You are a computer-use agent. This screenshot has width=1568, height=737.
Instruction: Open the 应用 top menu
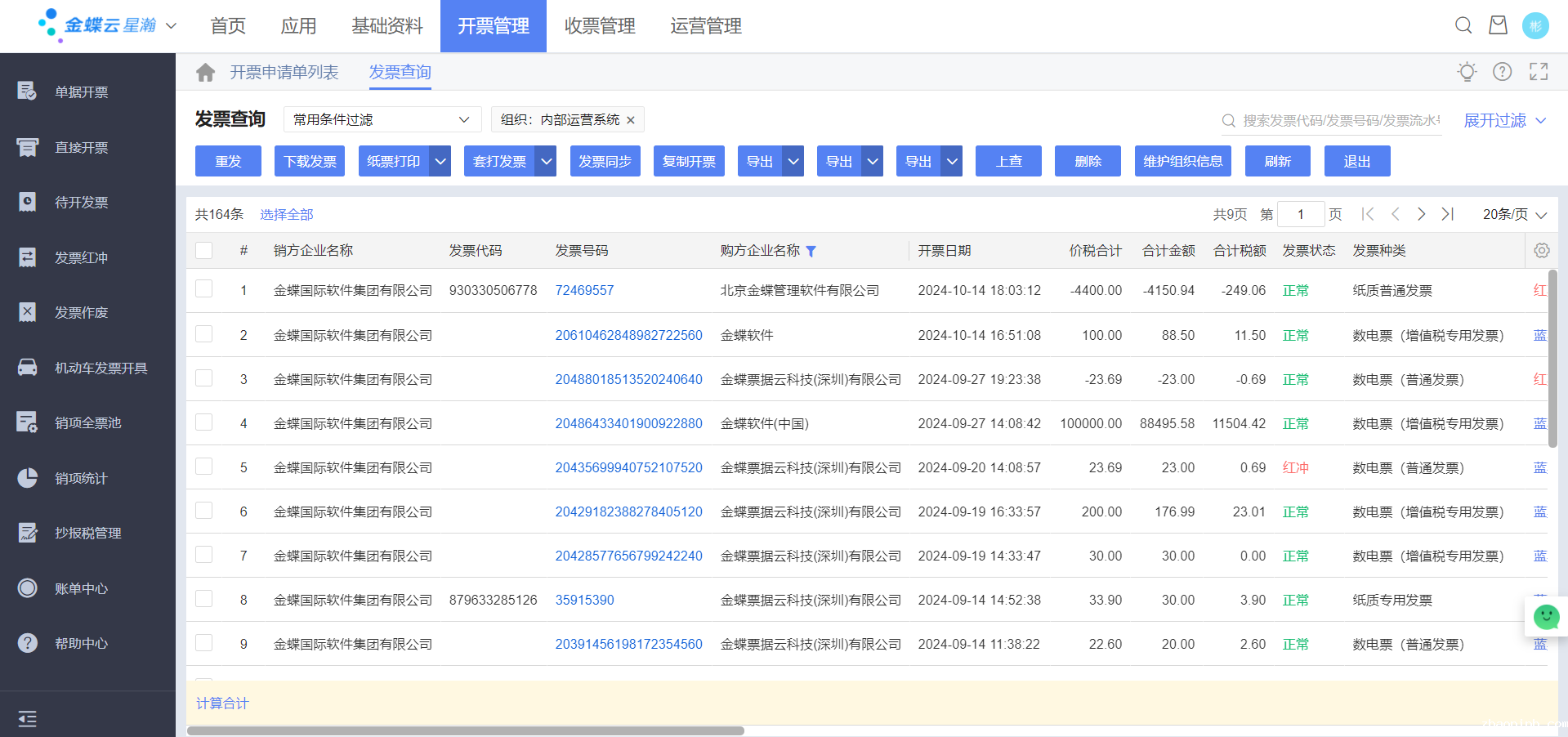pos(298,26)
